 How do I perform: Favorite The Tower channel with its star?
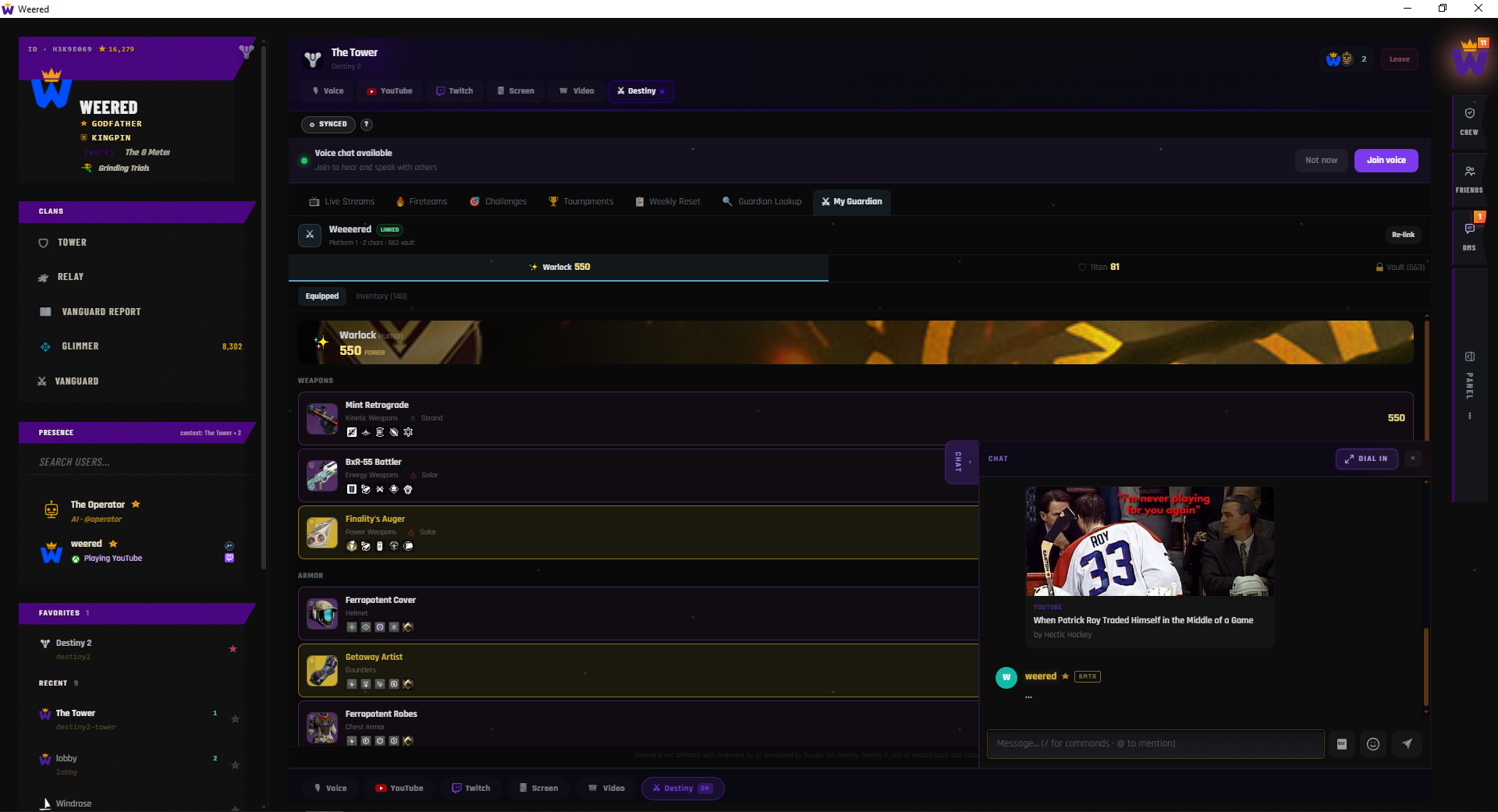(x=235, y=719)
